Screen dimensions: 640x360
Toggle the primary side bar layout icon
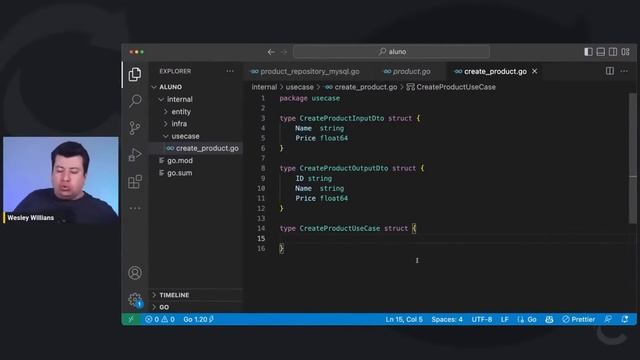(x=588, y=52)
